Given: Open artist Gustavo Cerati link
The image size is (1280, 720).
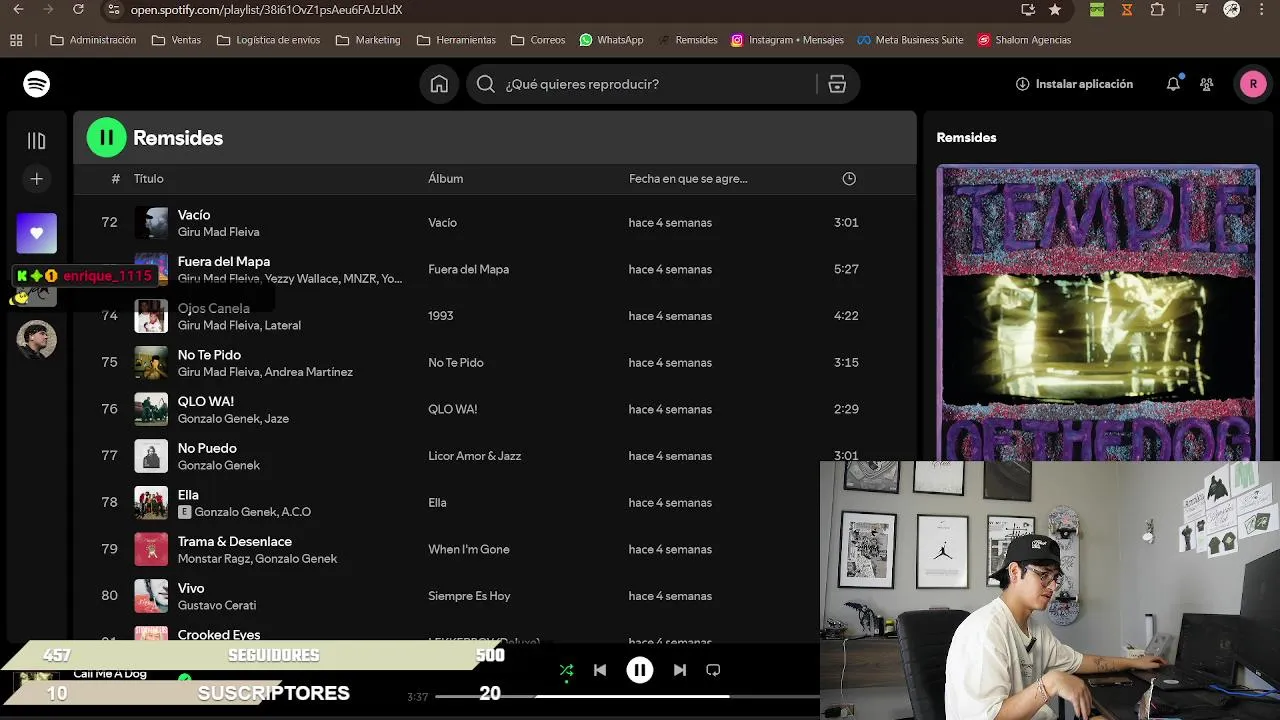Looking at the screenshot, I should click(x=217, y=605).
